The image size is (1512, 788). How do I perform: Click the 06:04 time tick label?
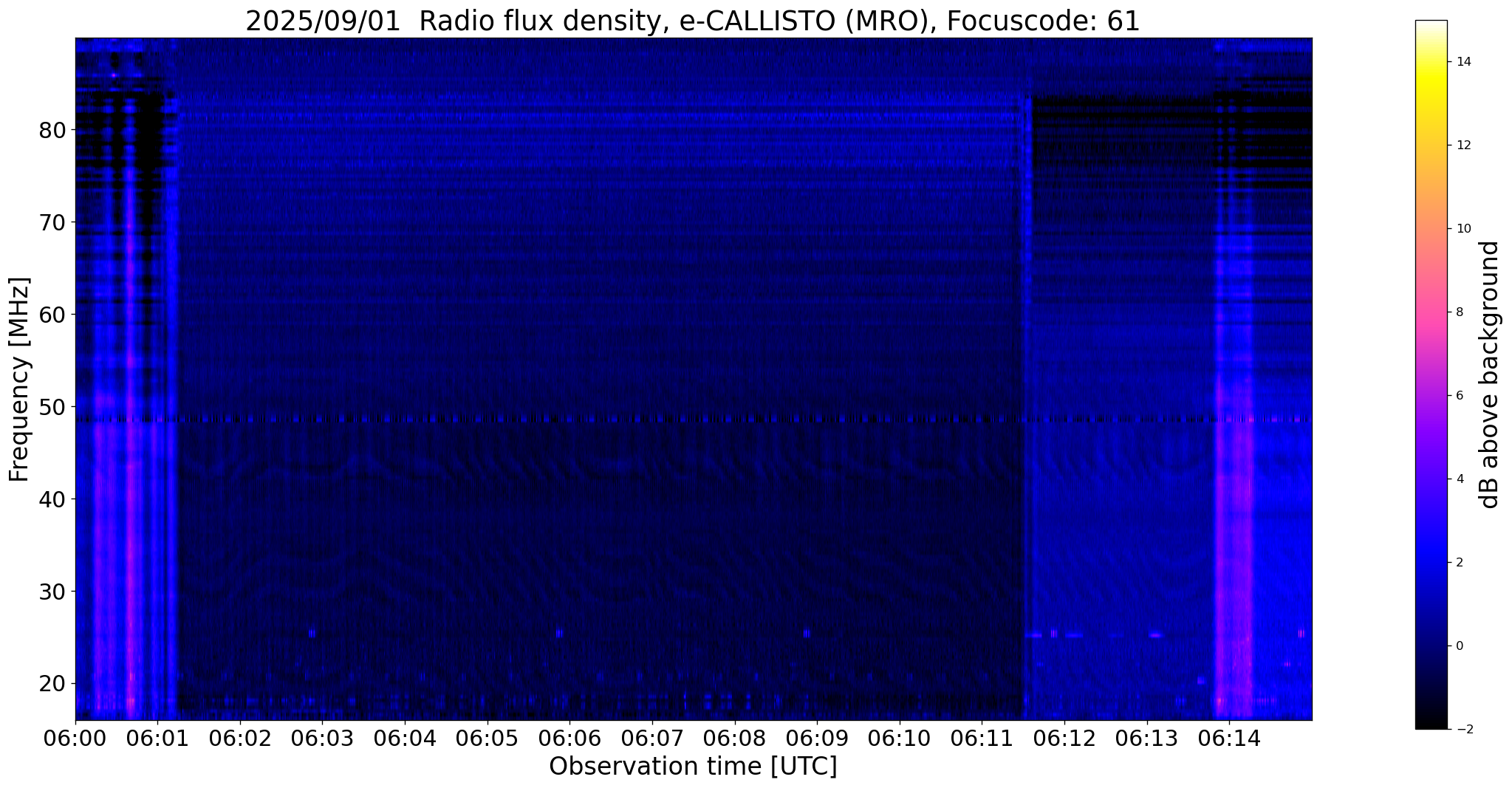(x=404, y=739)
